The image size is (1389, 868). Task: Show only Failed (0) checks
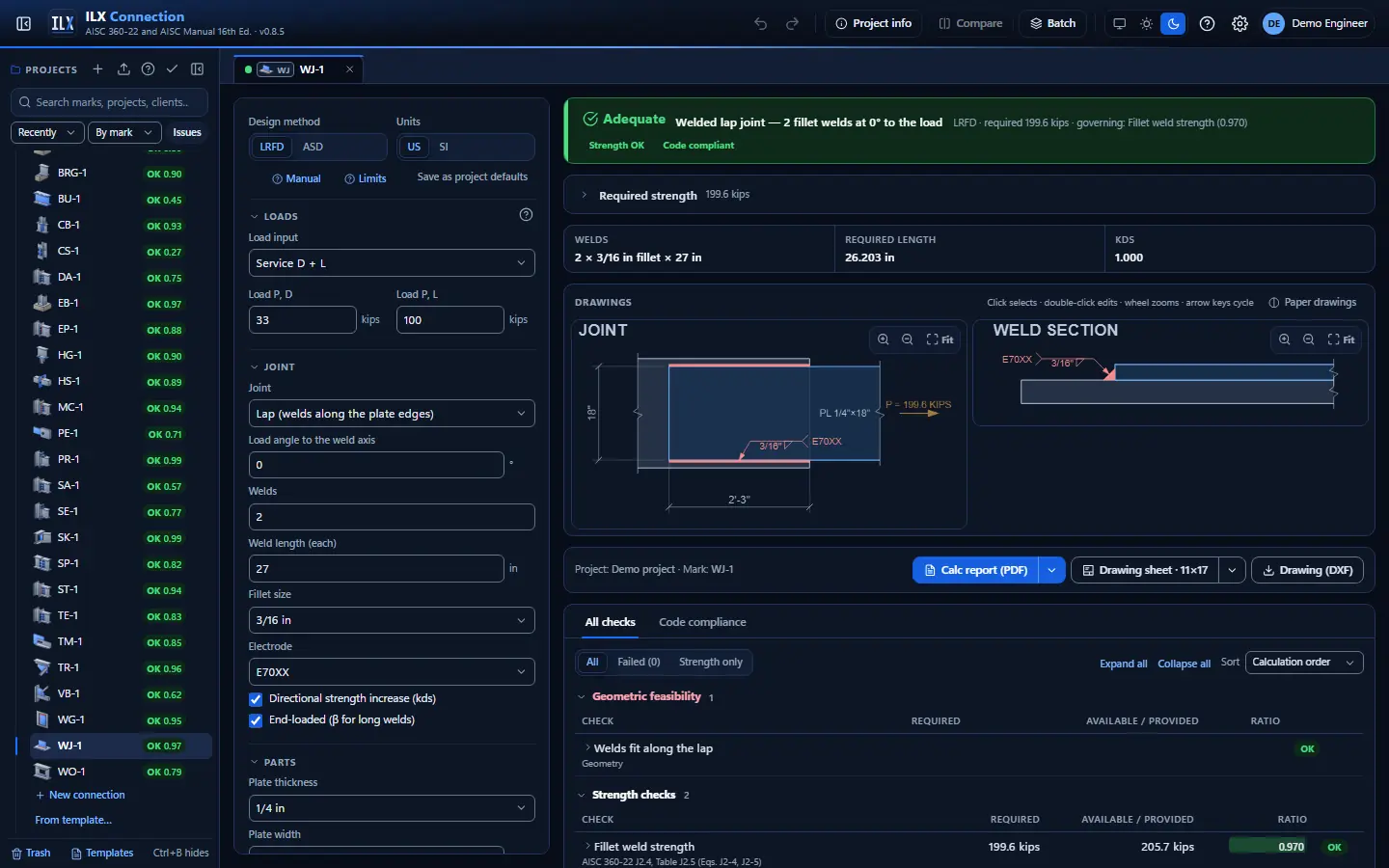639,663
